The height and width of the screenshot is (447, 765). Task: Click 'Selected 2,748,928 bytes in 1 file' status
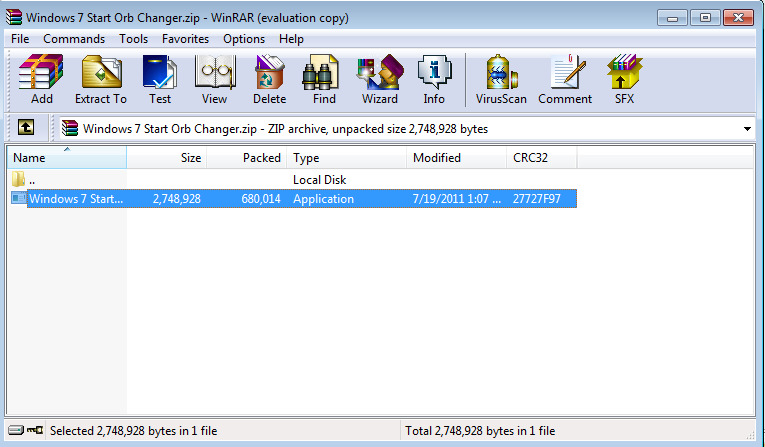pos(134,430)
